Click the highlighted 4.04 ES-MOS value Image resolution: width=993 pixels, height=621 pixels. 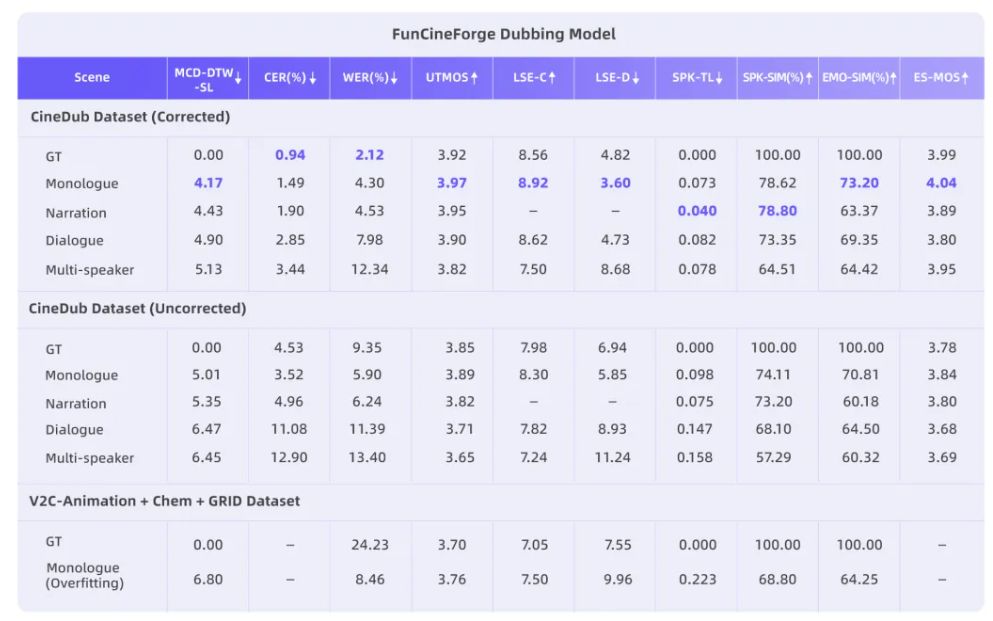941,183
